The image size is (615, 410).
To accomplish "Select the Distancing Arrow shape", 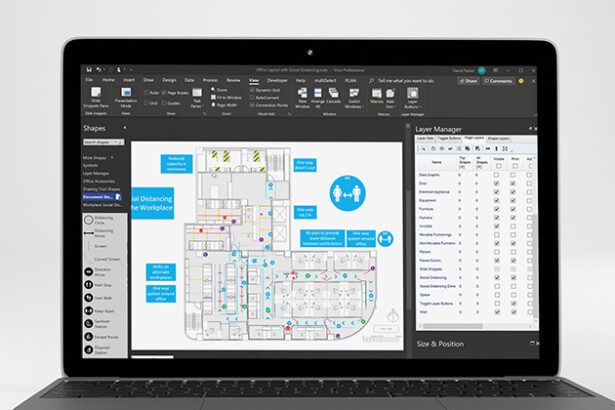I will (99, 233).
